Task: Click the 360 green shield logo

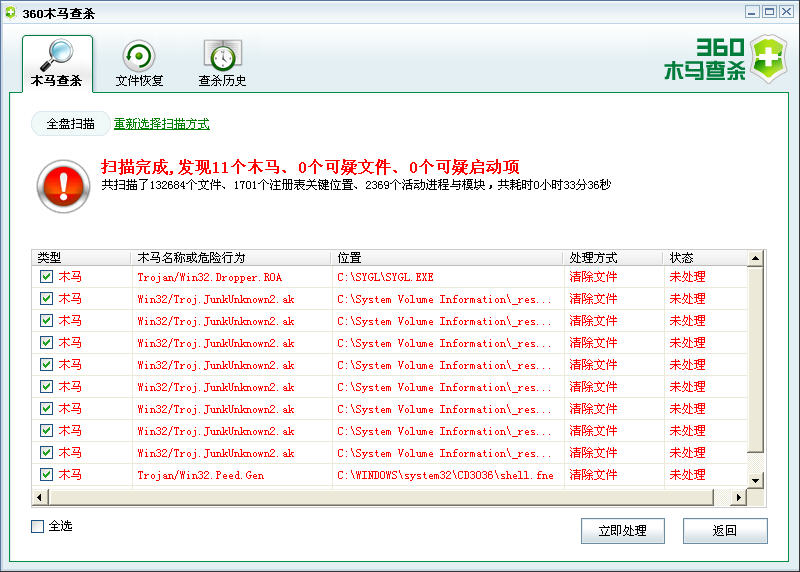Action: pyautogui.click(x=769, y=59)
